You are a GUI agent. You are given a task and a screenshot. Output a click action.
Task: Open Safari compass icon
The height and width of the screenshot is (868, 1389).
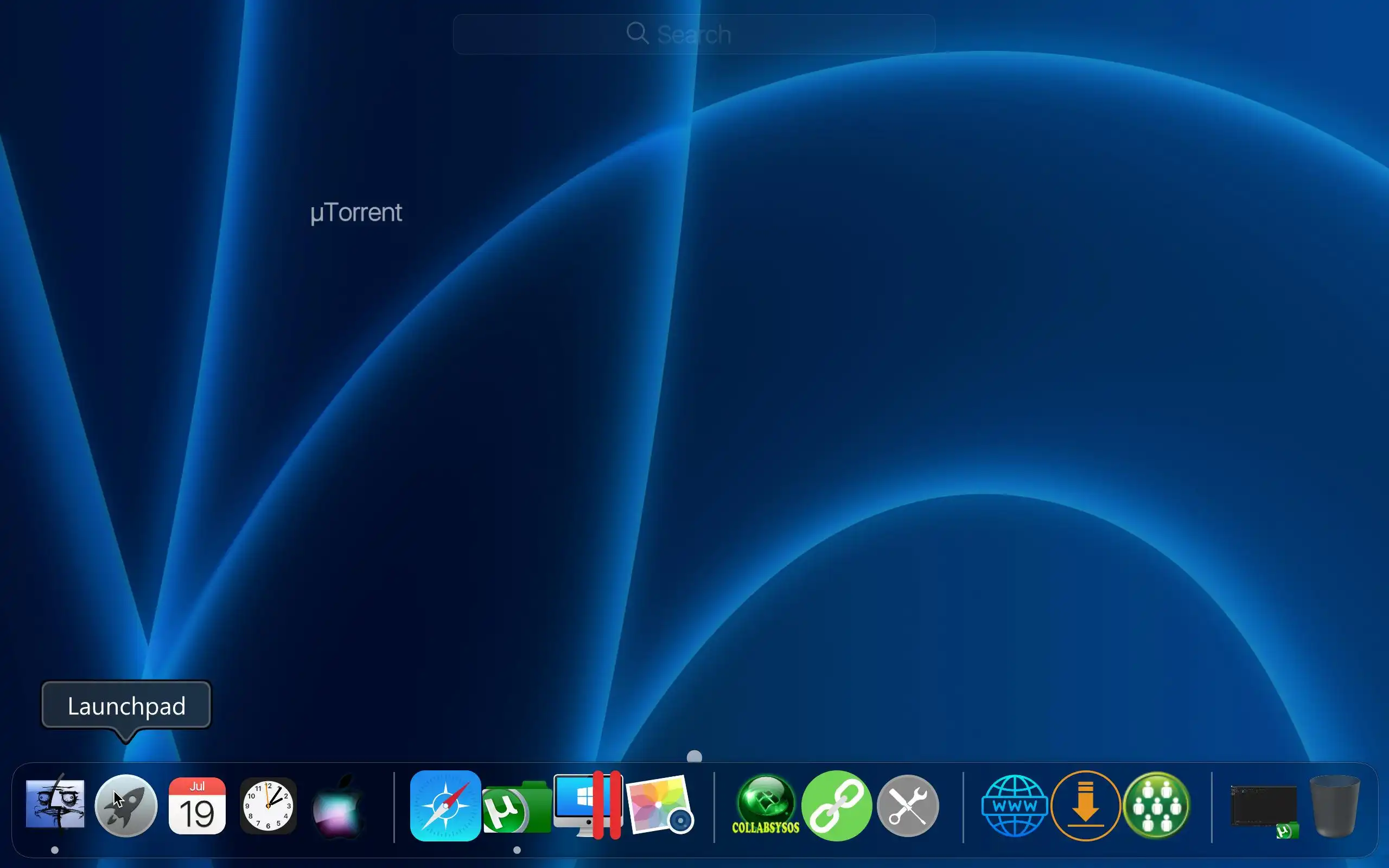click(x=445, y=806)
